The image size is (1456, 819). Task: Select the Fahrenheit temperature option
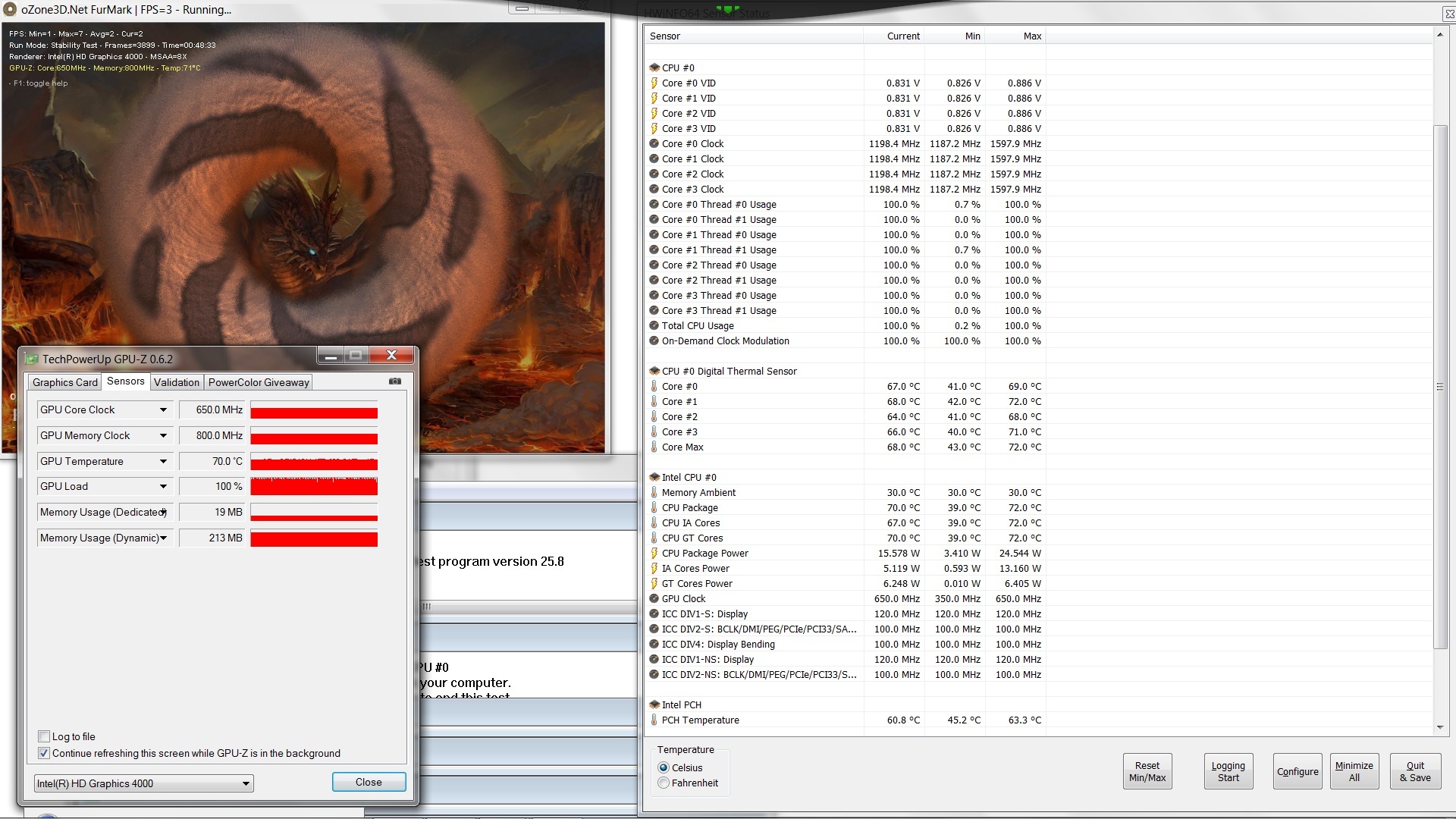pyautogui.click(x=664, y=783)
